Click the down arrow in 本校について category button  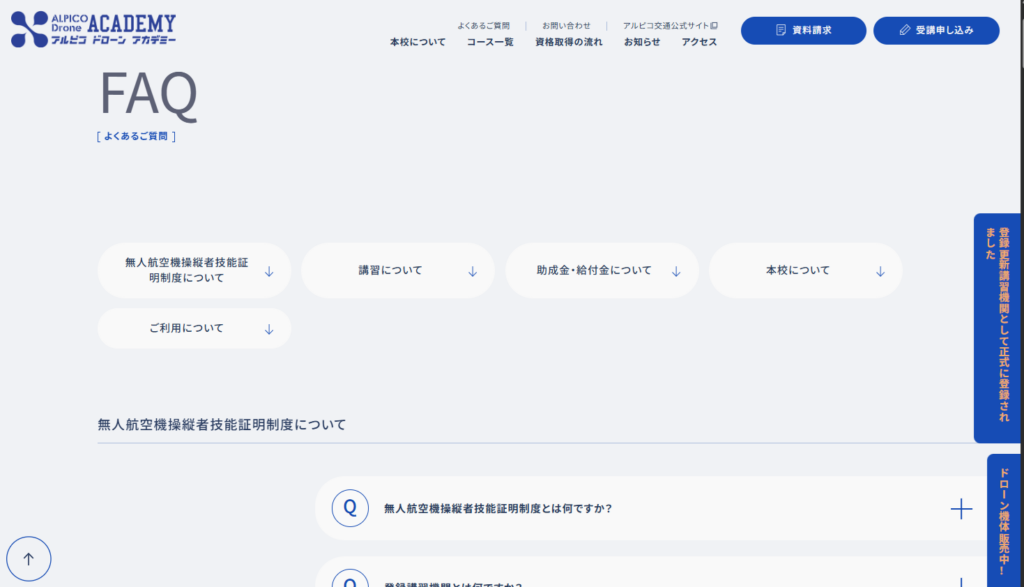pos(880,271)
